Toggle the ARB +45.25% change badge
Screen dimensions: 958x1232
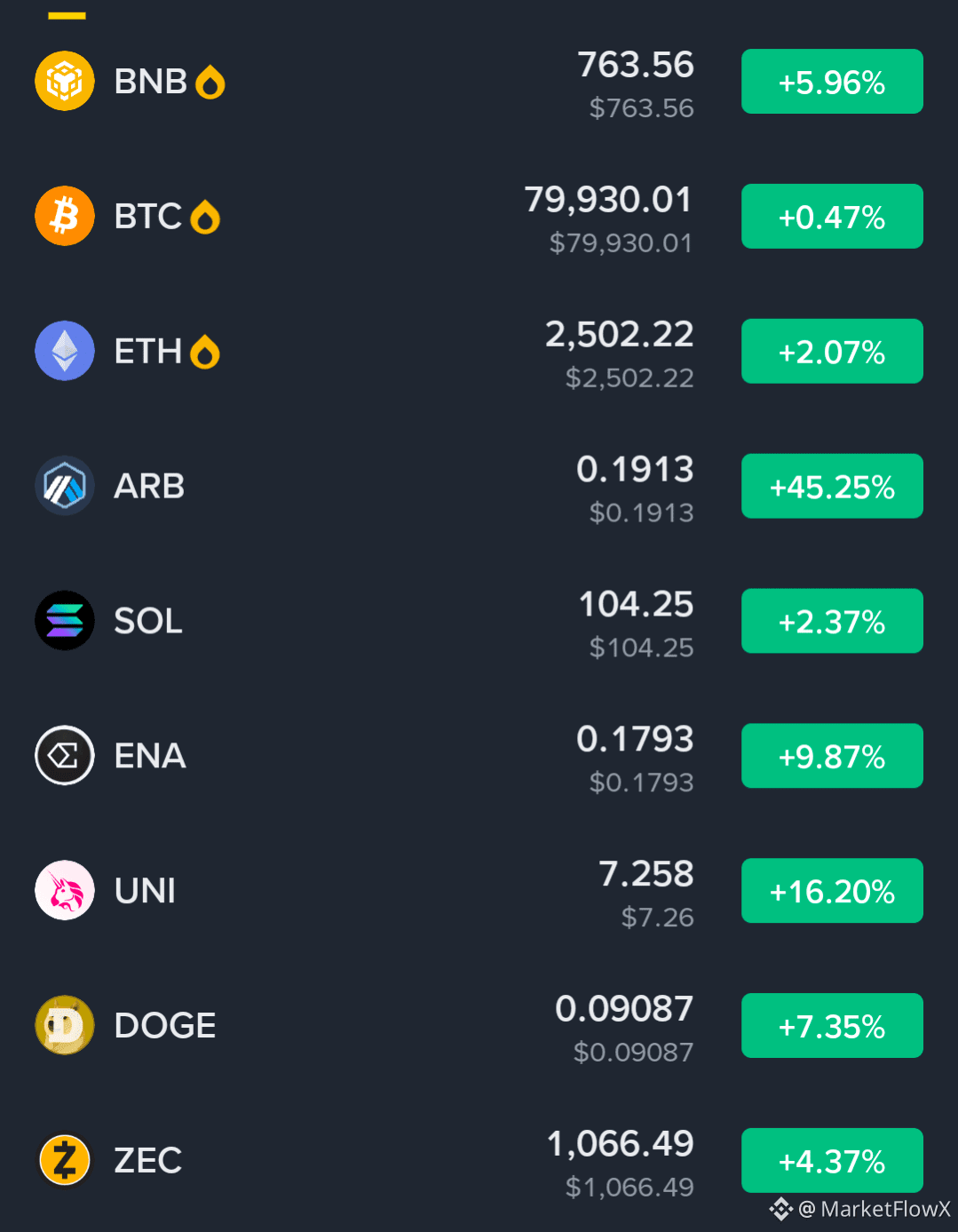[x=832, y=486]
